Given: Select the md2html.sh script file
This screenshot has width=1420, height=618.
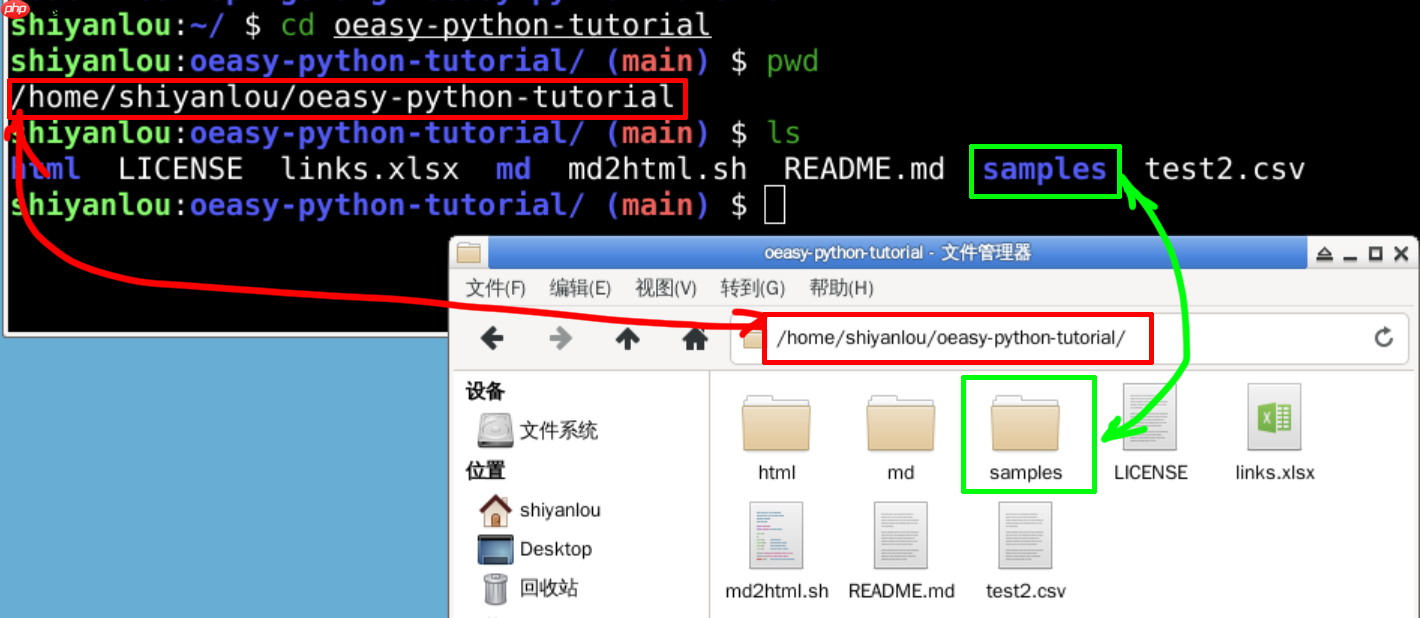Looking at the screenshot, I should tap(776, 537).
